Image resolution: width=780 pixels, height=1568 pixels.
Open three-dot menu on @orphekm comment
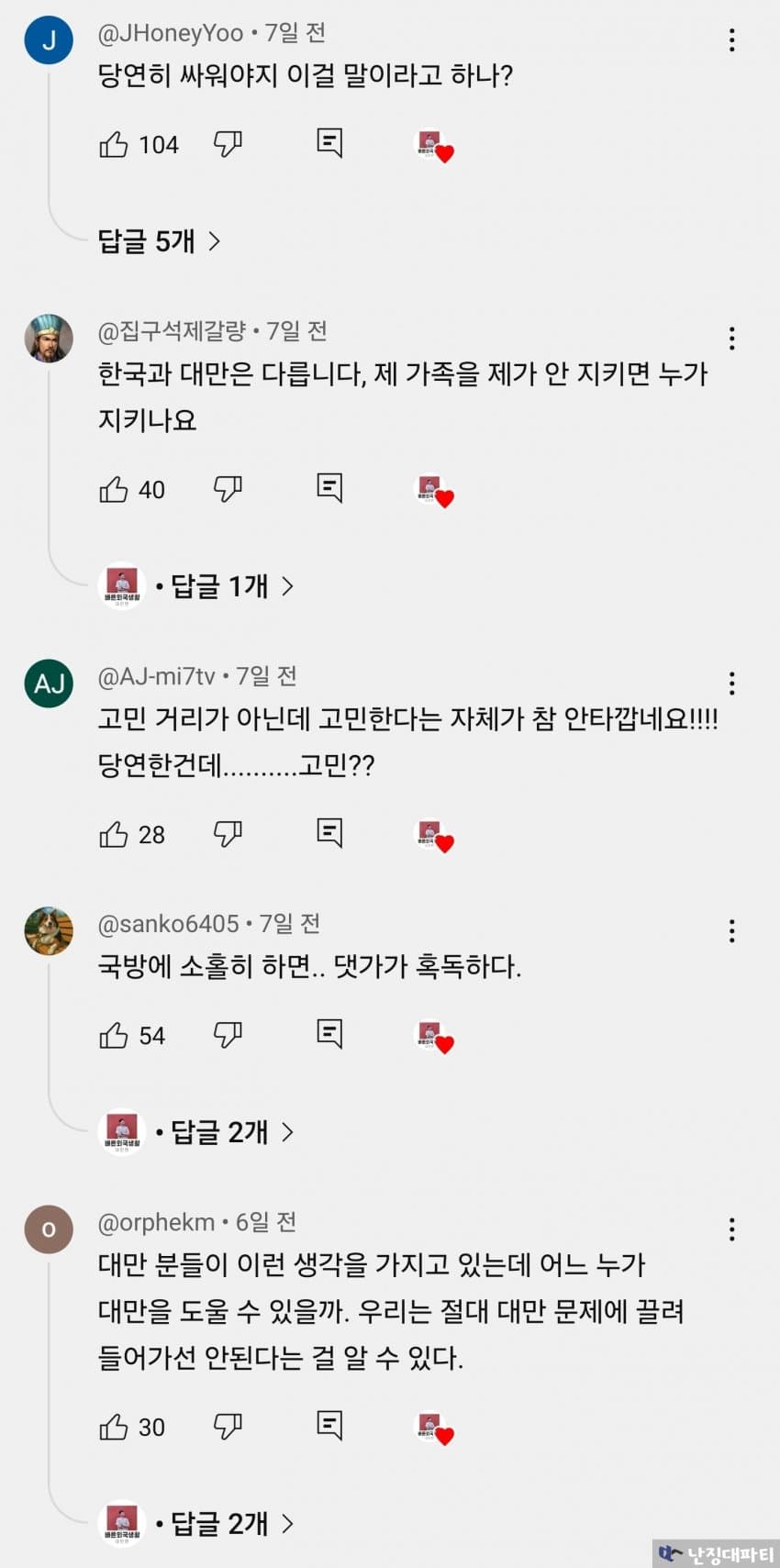(731, 1229)
